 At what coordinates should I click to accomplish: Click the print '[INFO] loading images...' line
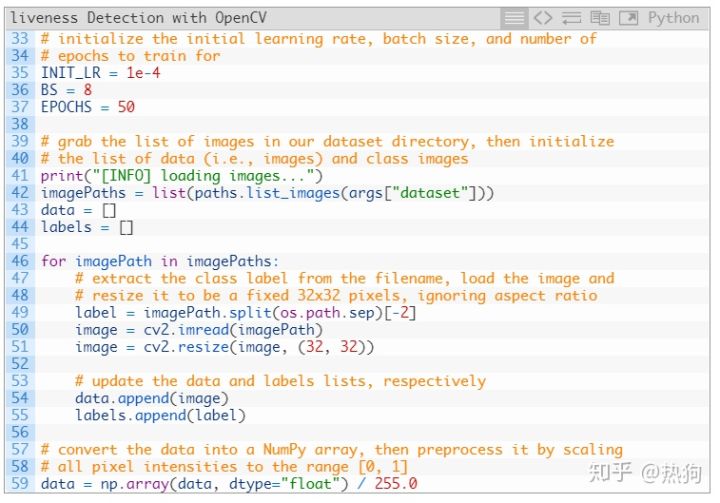pyautogui.click(x=182, y=175)
